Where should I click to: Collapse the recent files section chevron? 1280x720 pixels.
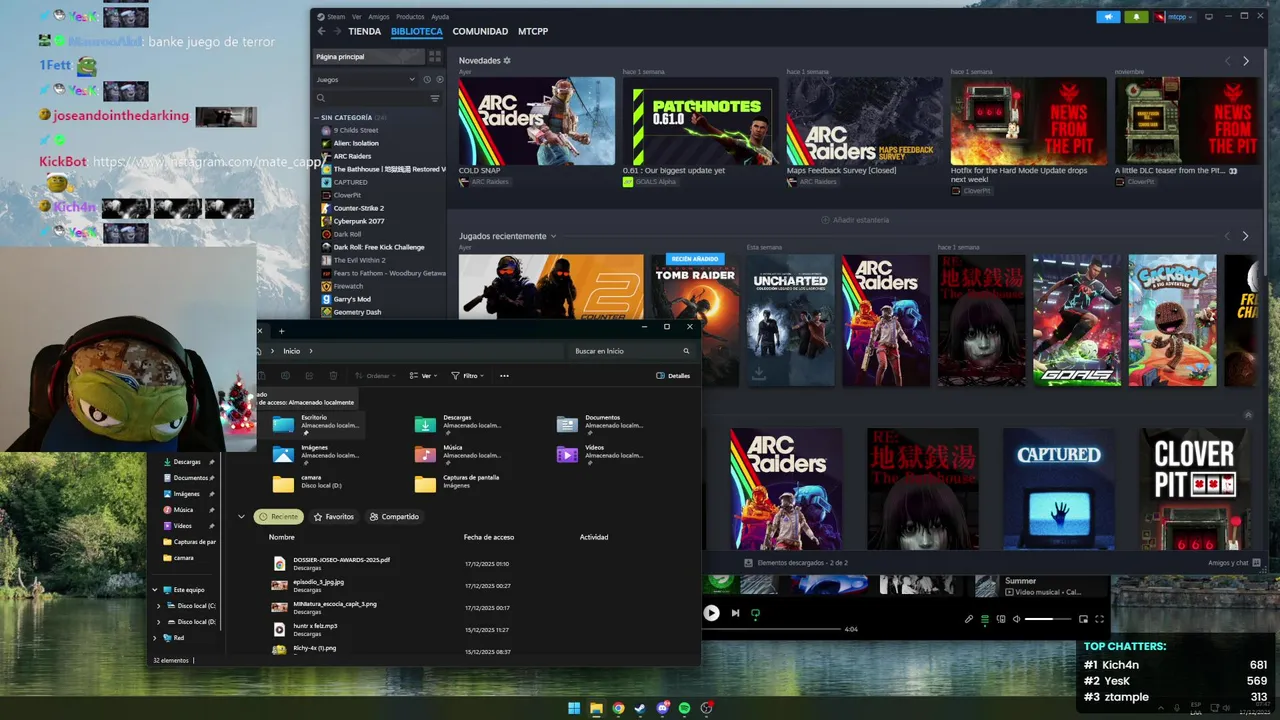tap(241, 517)
